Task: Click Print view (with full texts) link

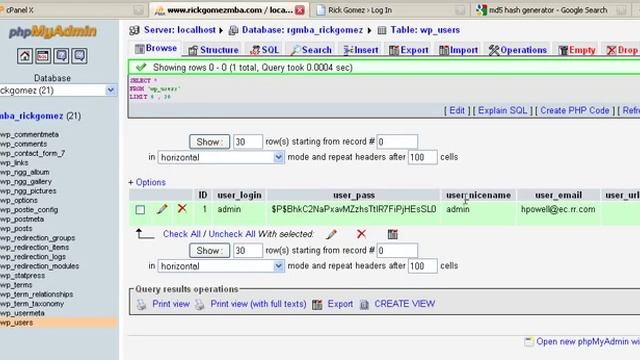Action: (258, 304)
